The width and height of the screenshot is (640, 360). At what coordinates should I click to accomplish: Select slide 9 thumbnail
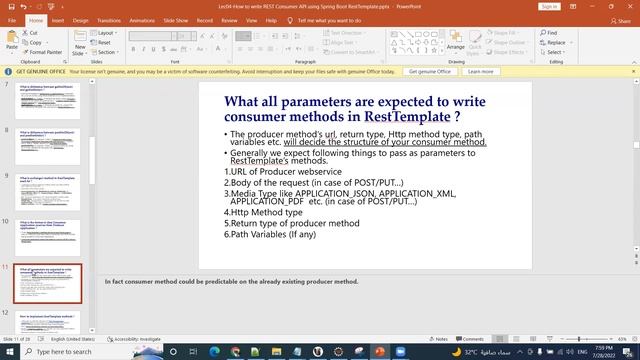[x=47, y=192]
